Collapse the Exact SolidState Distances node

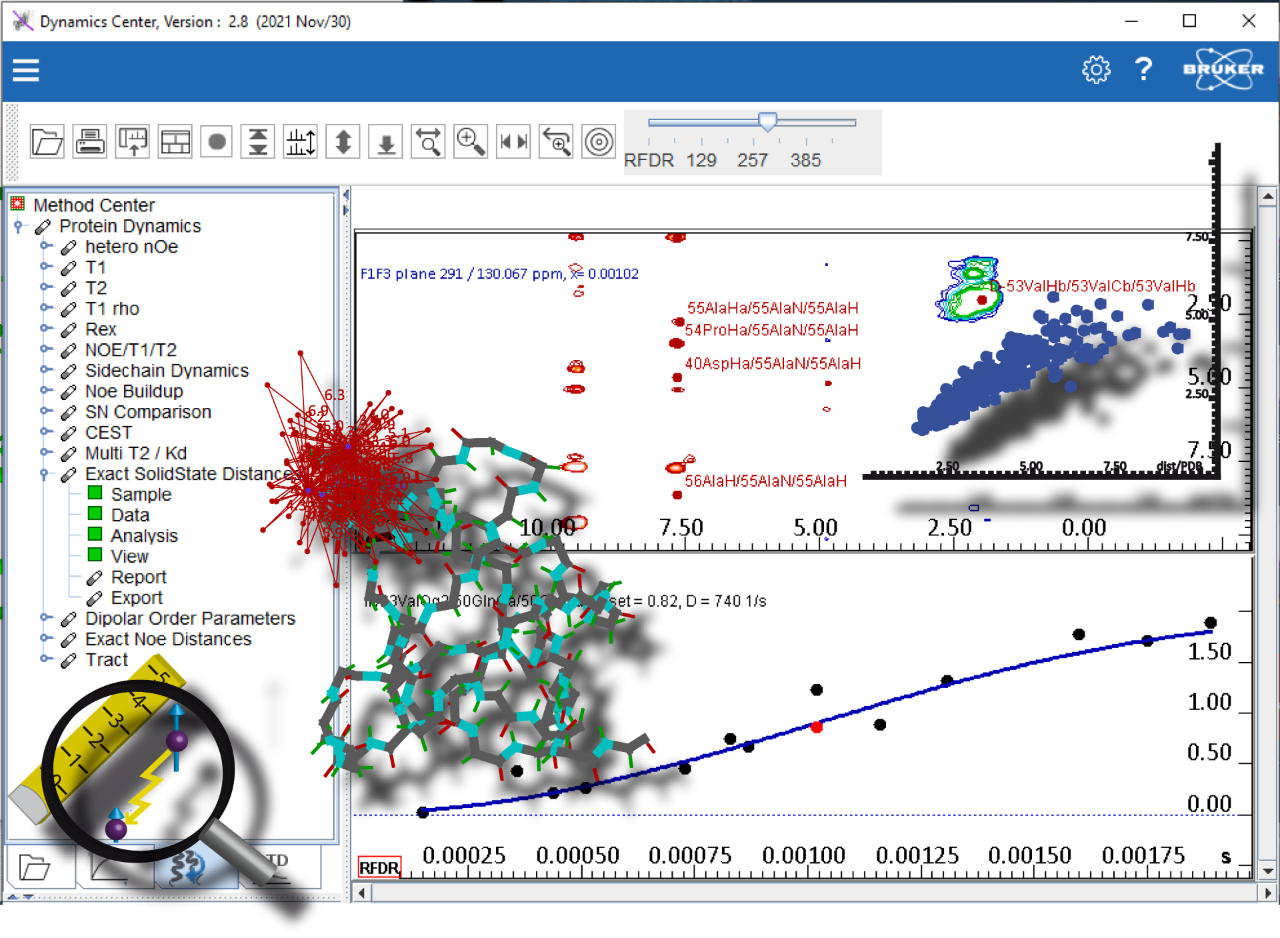pyautogui.click(x=45, y=474)
